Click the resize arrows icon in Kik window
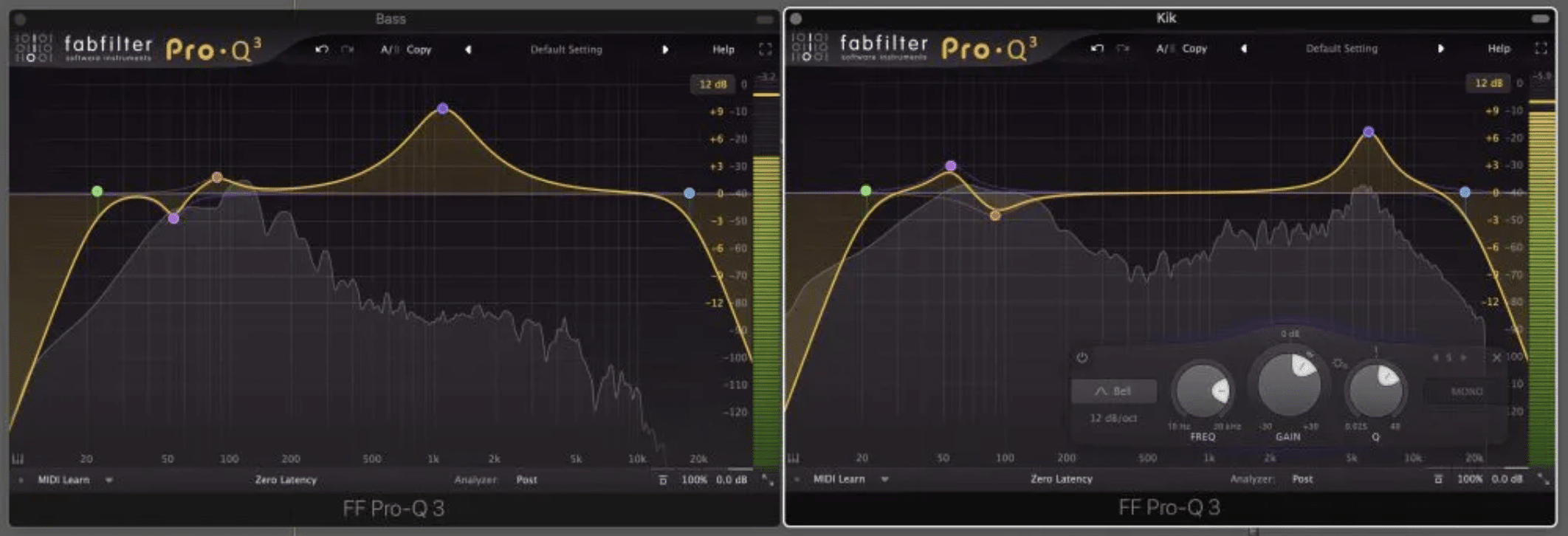The image size is (1568, 536). click(1543, 479)
